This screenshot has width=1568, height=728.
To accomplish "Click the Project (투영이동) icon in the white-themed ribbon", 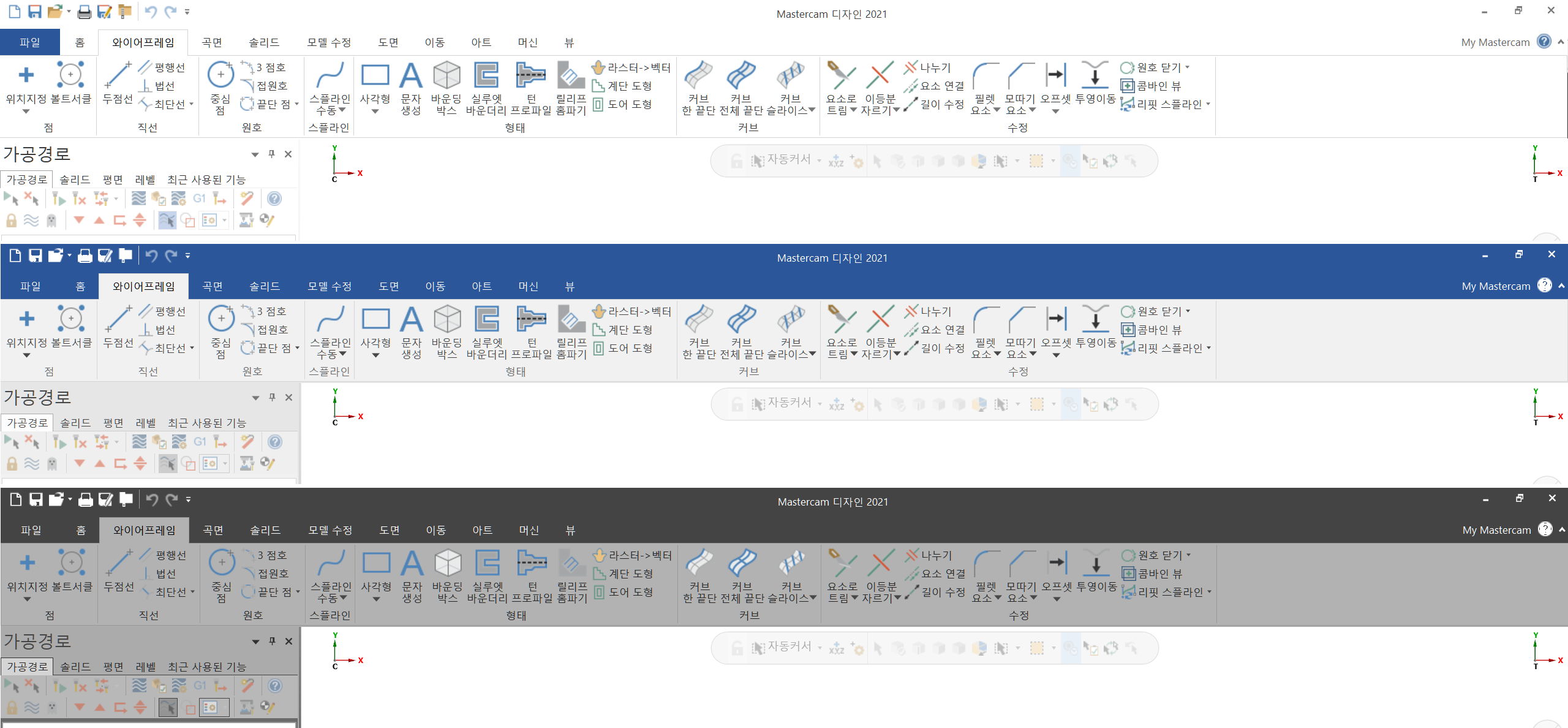I will [x=1095, y=76].
